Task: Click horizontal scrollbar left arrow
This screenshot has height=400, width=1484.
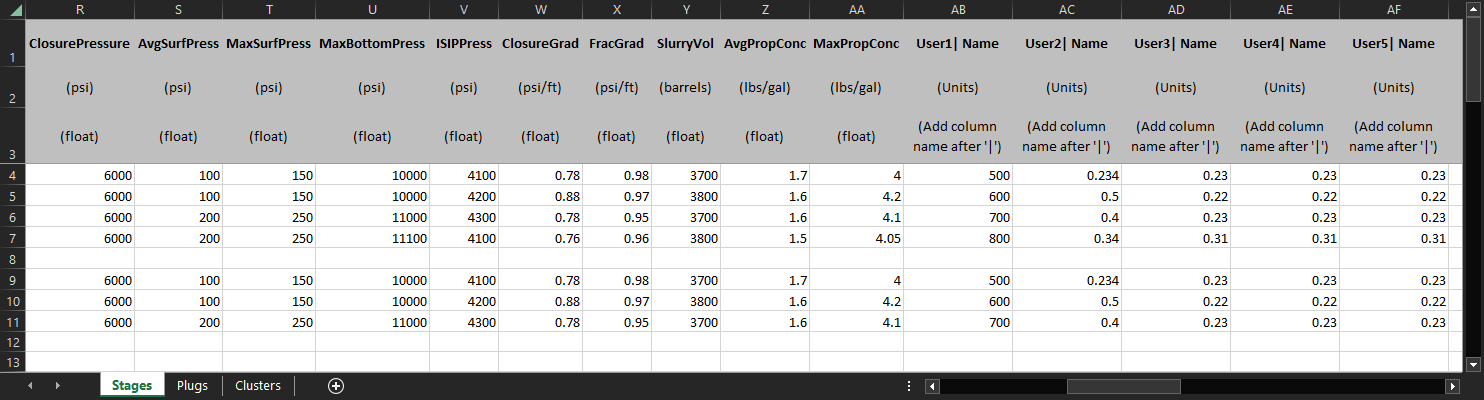Action: [x=931, y=386]
